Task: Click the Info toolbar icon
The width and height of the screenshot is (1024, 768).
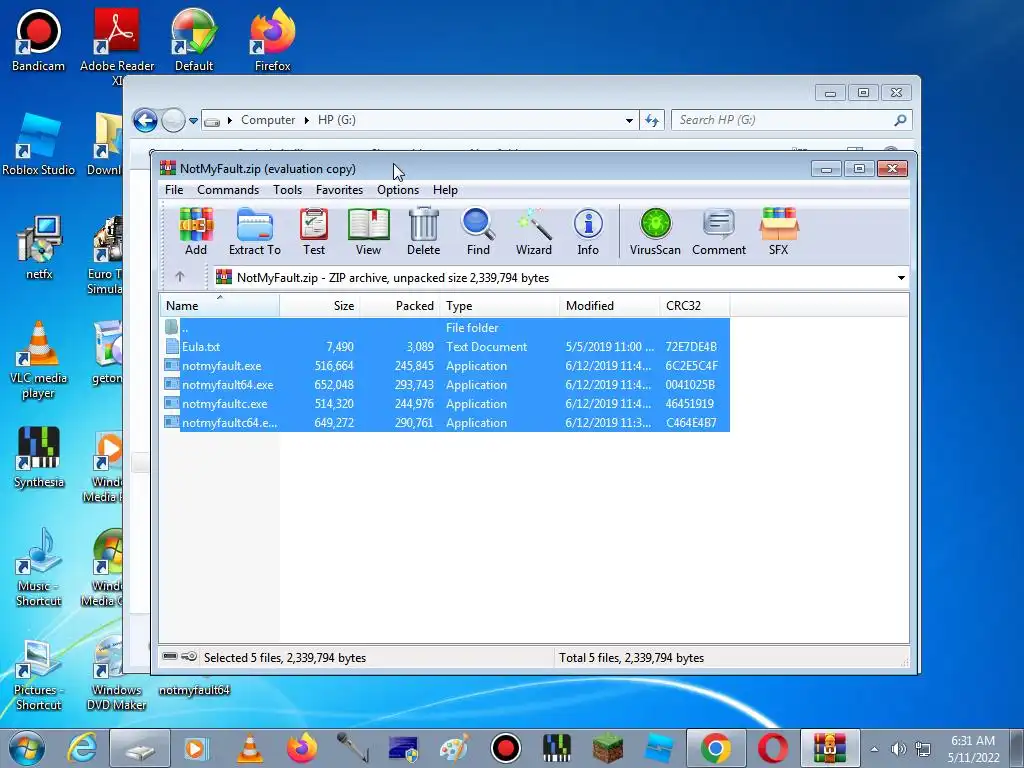Action: 588,232
